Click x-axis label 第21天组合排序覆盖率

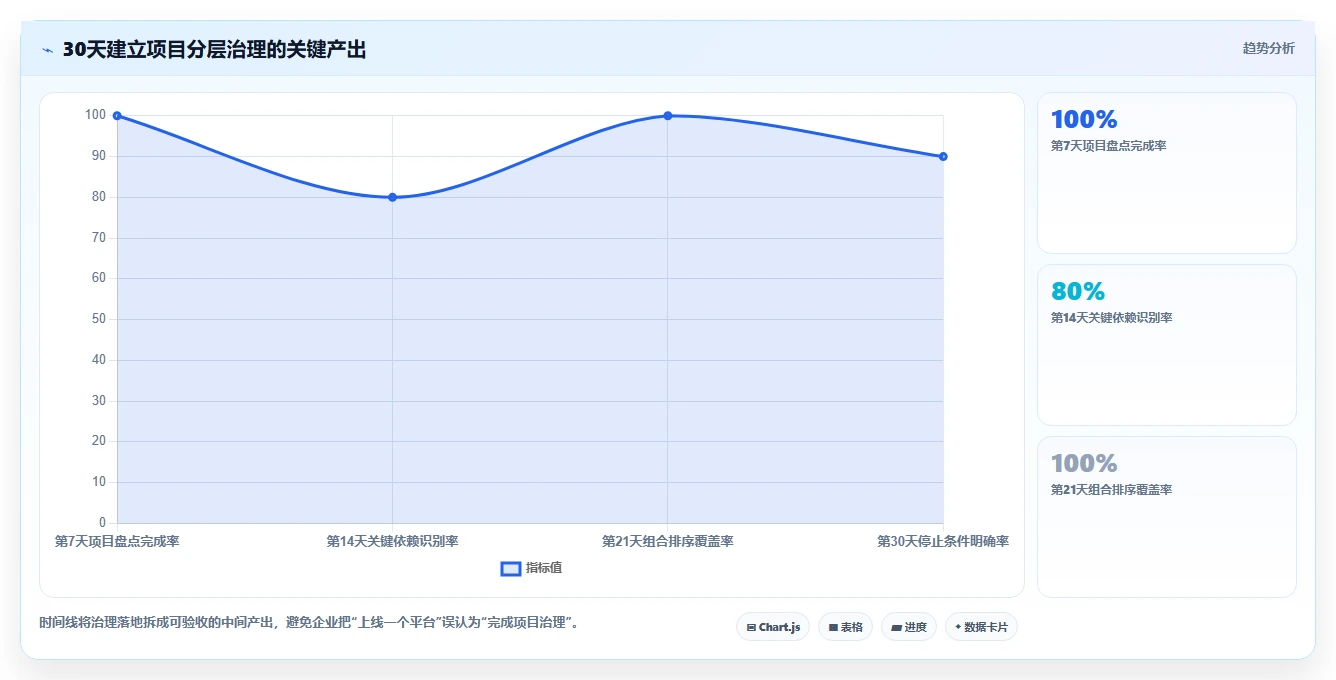tap(668, 541)
